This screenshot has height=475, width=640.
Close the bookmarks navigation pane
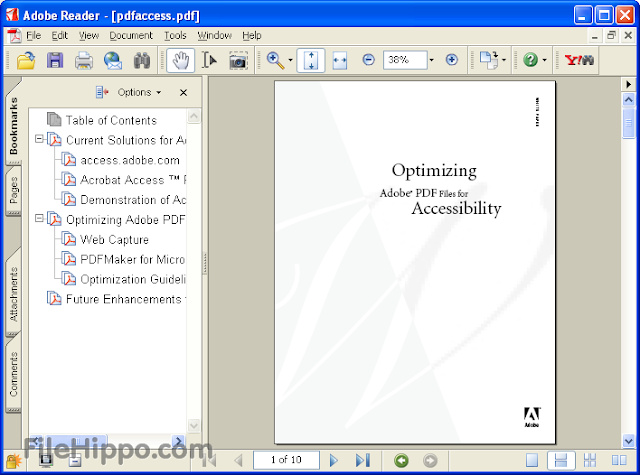click(183, 93)
